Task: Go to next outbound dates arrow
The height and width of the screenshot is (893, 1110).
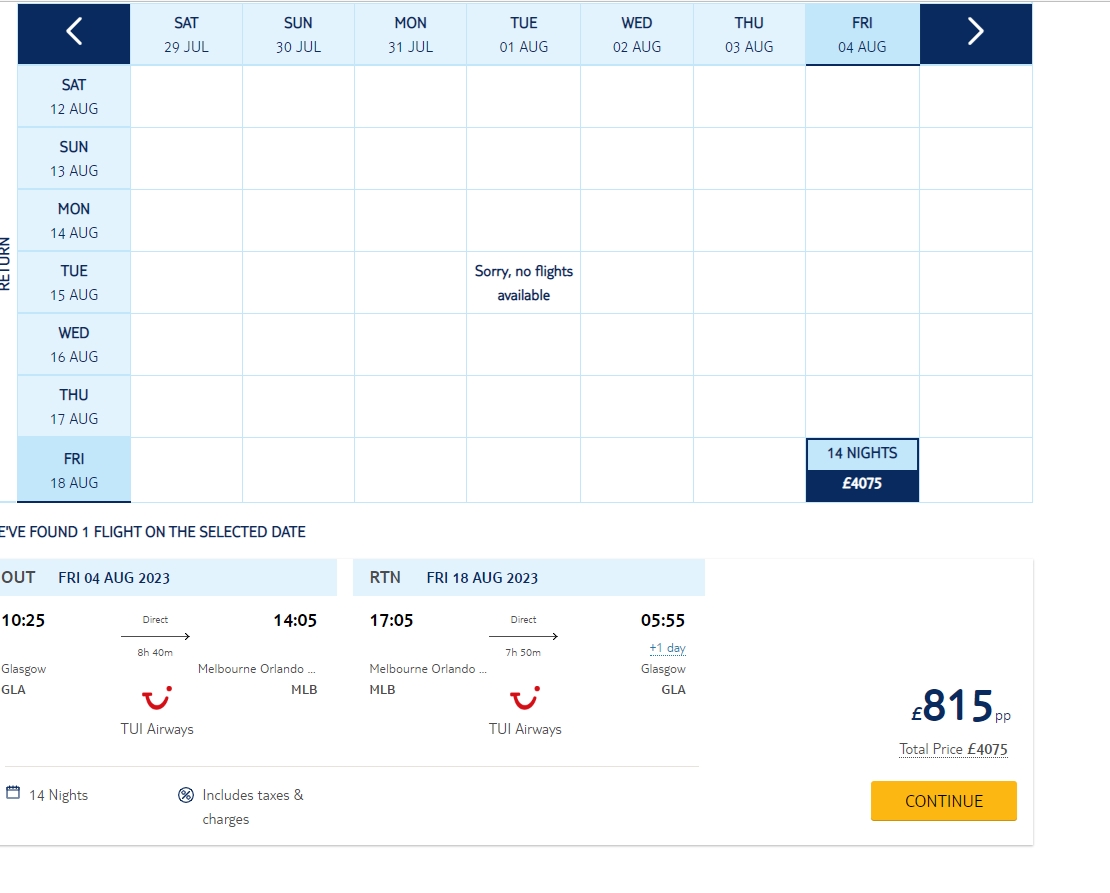Action: (x=975, y=33)
